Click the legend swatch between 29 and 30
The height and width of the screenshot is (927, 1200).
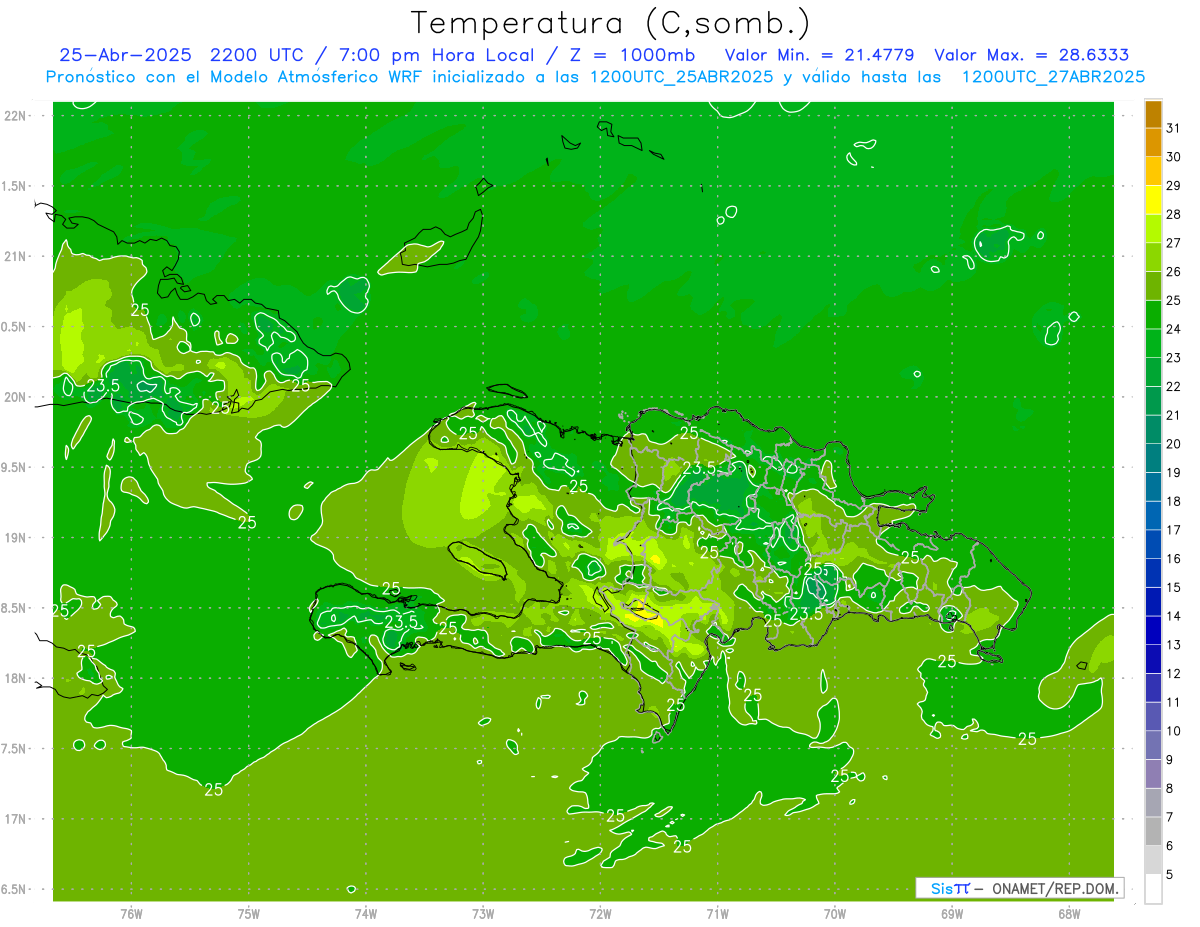click(1153, 172)
